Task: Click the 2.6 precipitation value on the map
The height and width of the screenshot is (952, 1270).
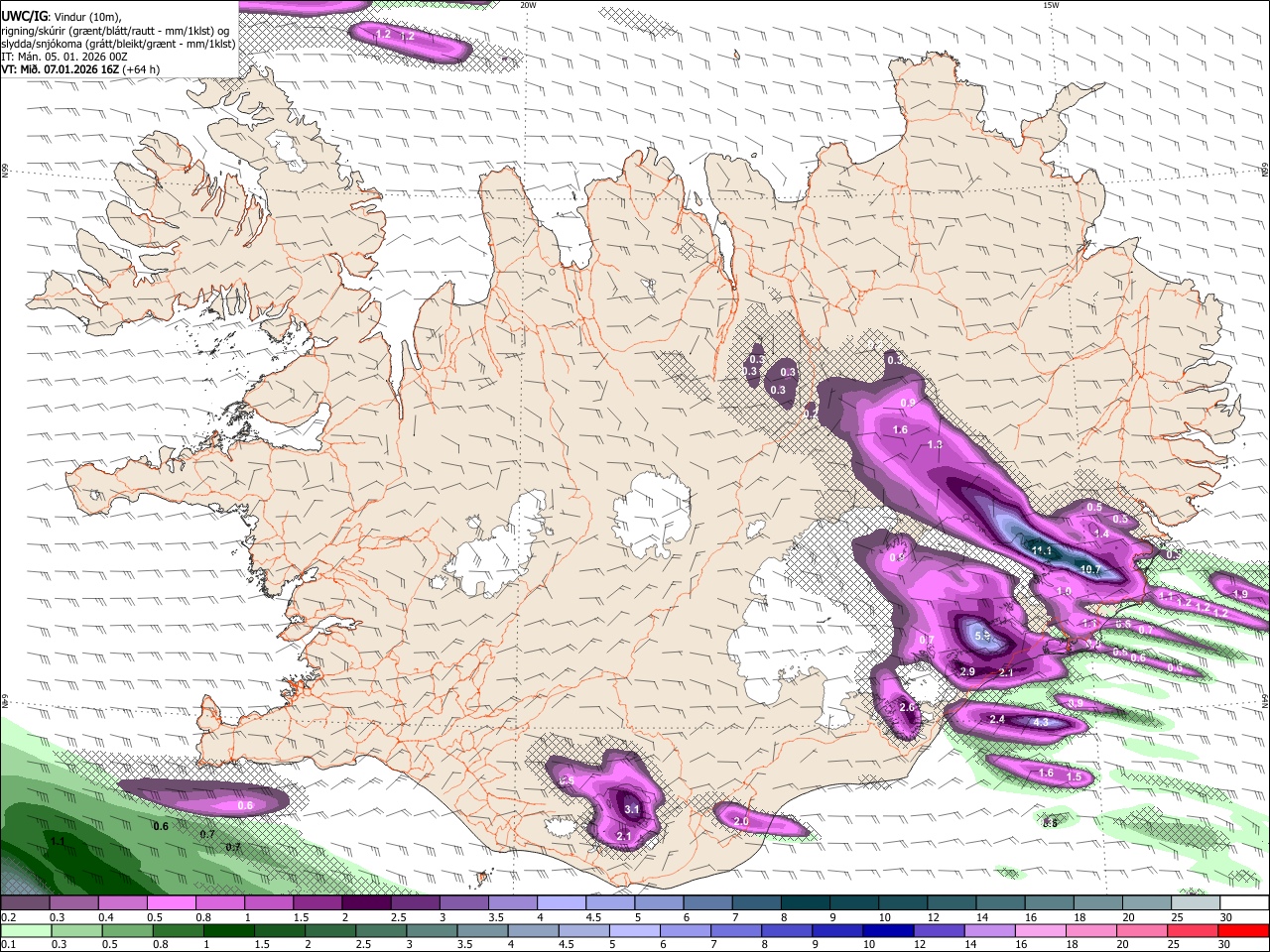Action: click(x=906, y=707)
